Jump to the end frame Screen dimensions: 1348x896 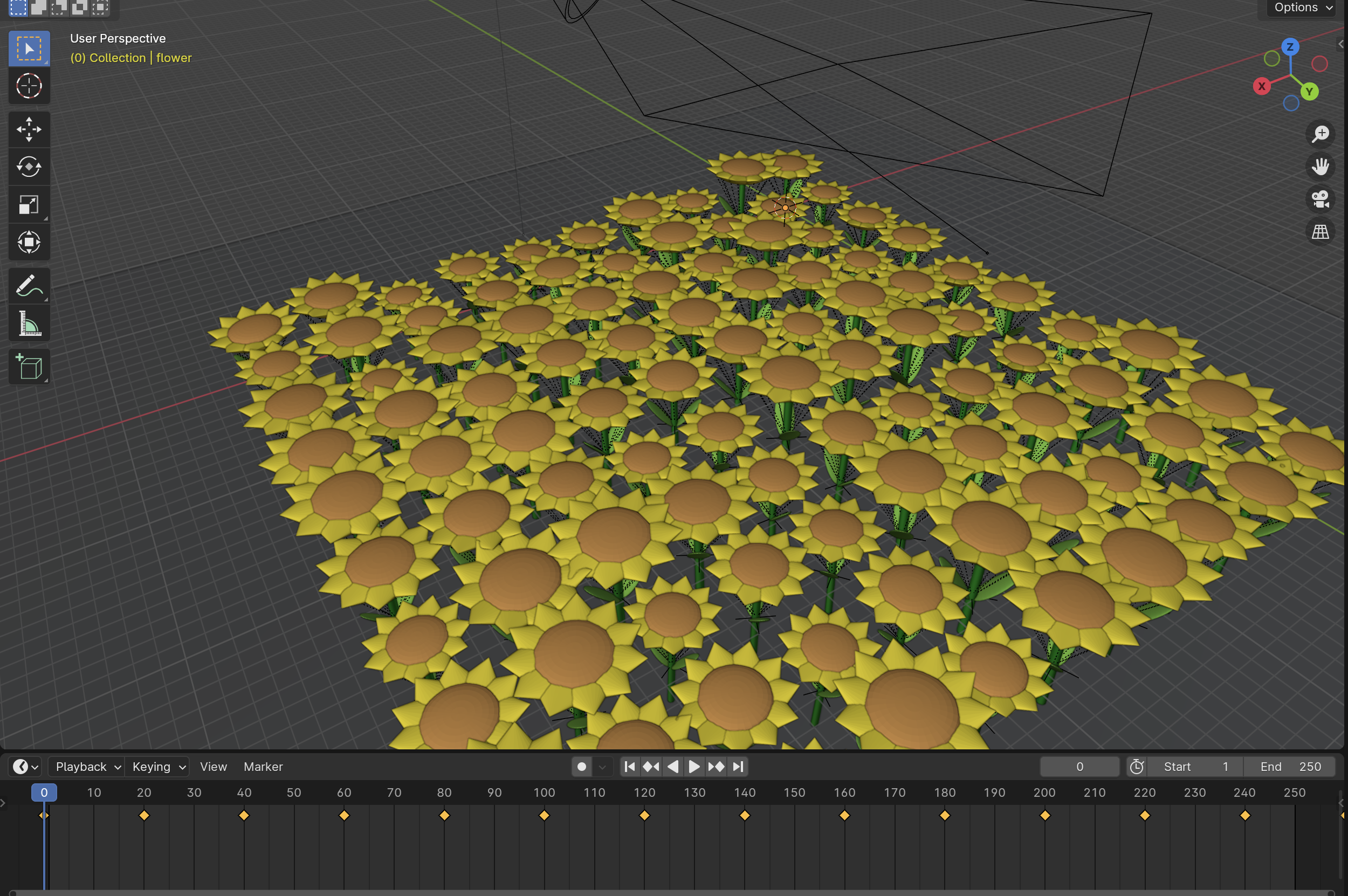(x=738, y=766)
